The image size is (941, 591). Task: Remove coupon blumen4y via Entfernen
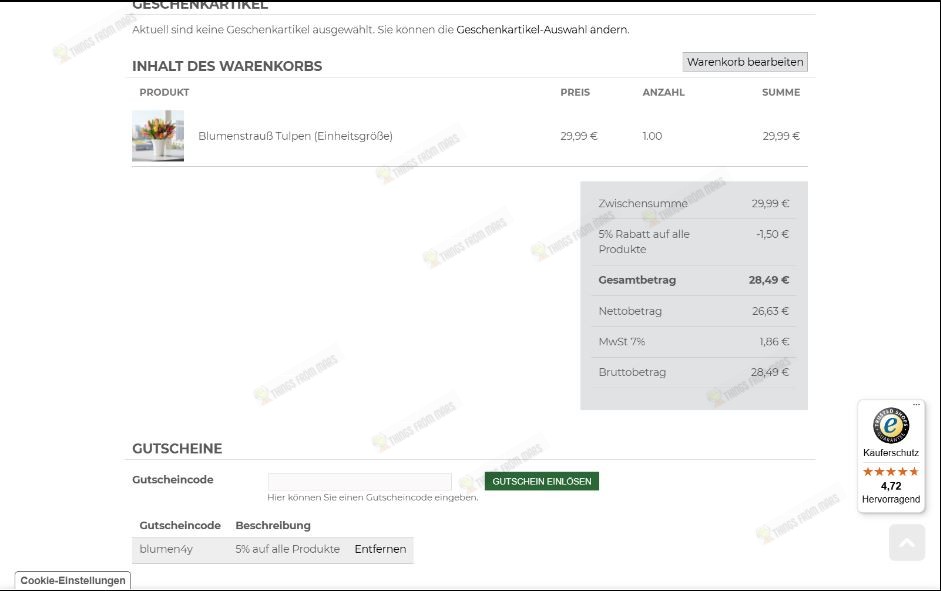point(380,549)
